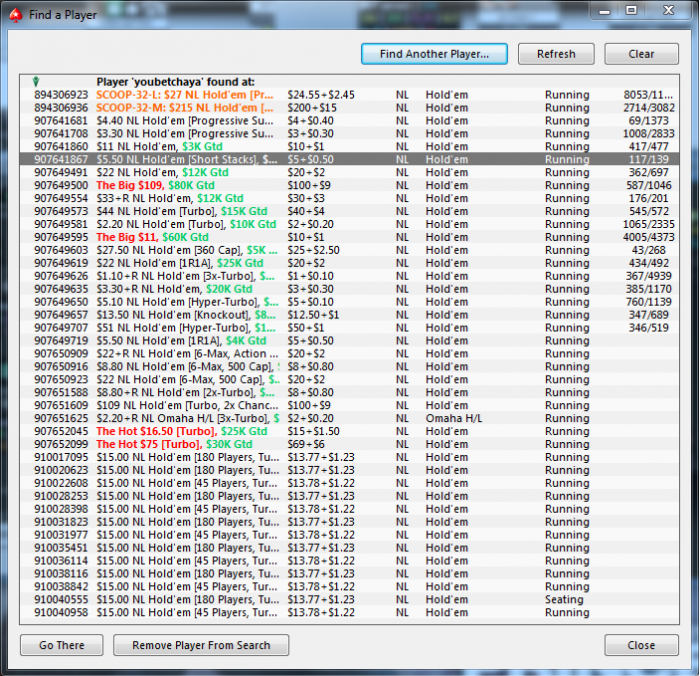Select the $3.30+R NL Hold'em $20K Gtd row
700x676 pixels.
pyautogui.click(x=350, y=289)
